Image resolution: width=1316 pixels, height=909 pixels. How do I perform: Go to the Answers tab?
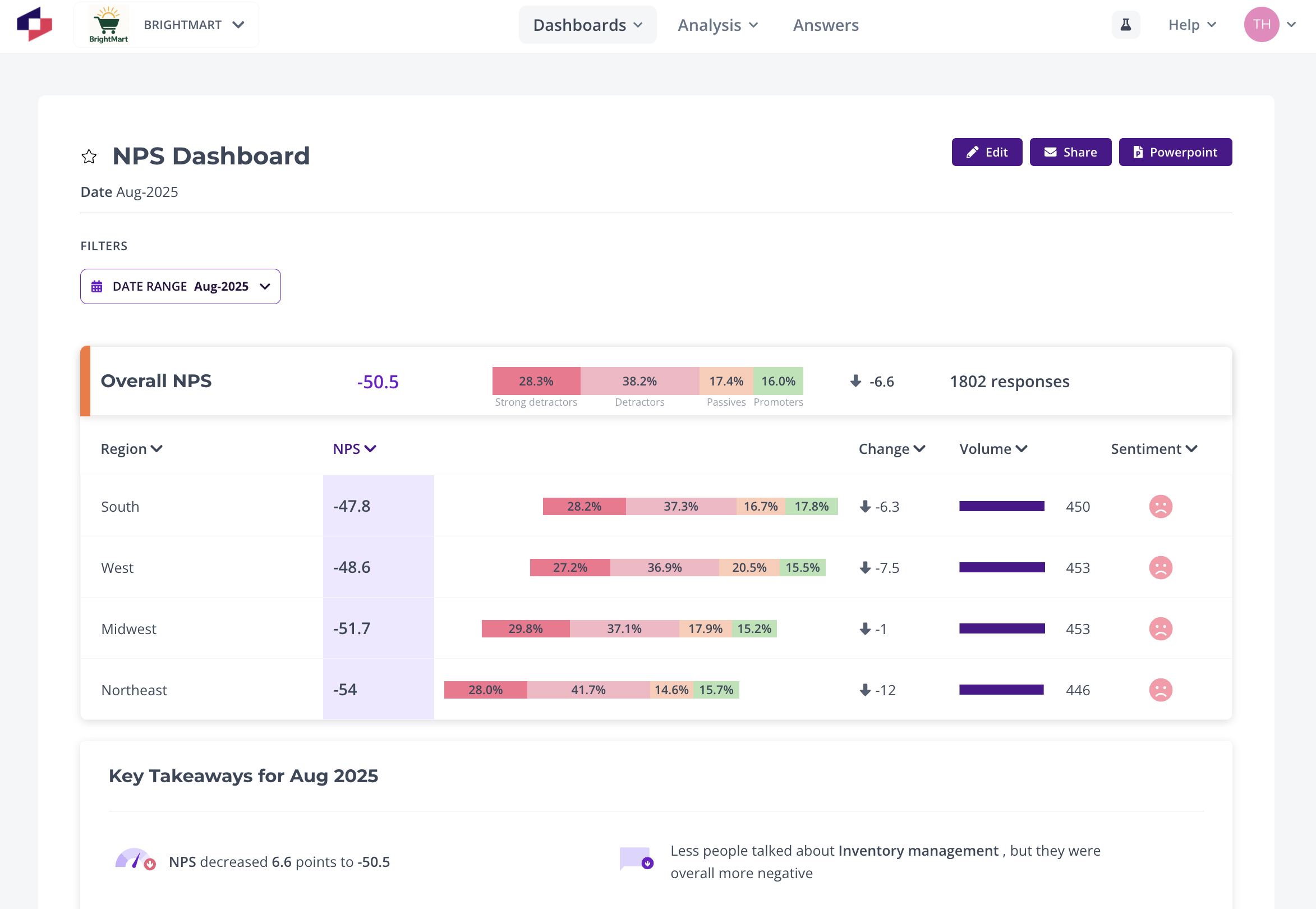[x=825, y=25]
